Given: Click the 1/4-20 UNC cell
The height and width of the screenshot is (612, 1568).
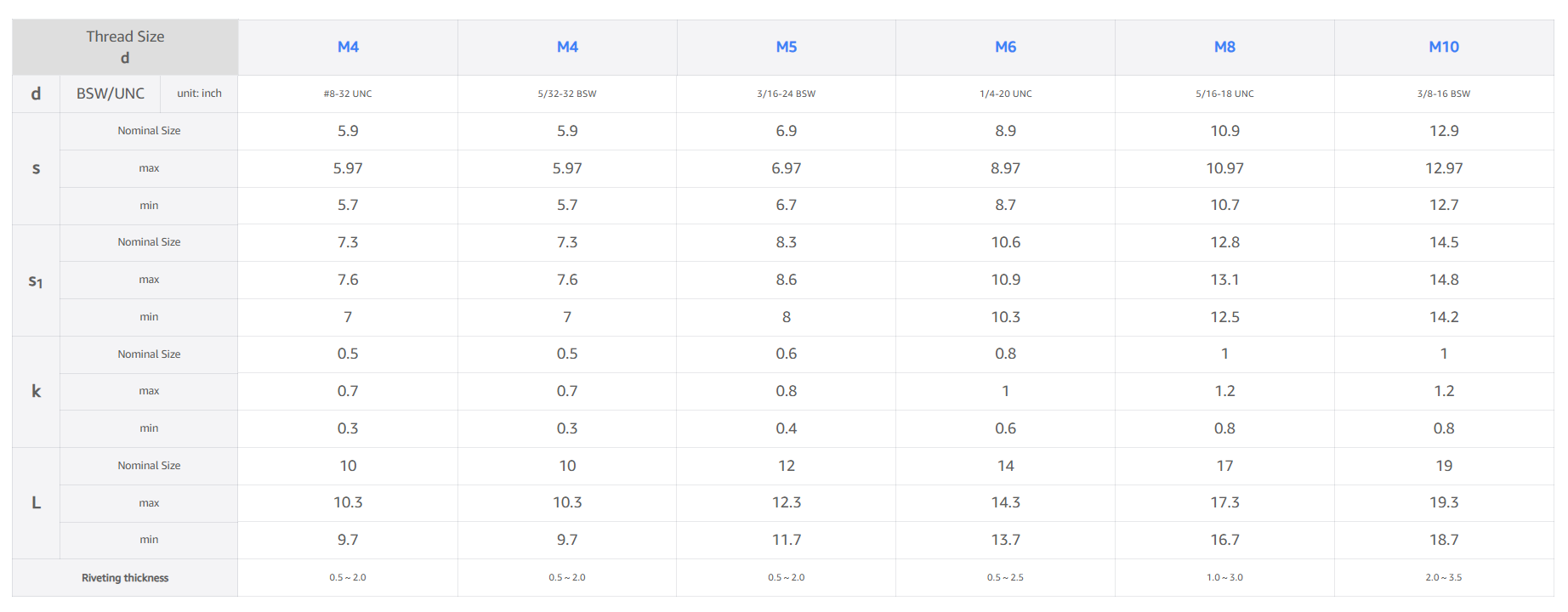Looking at the screenshot, I should [1005, 93].
